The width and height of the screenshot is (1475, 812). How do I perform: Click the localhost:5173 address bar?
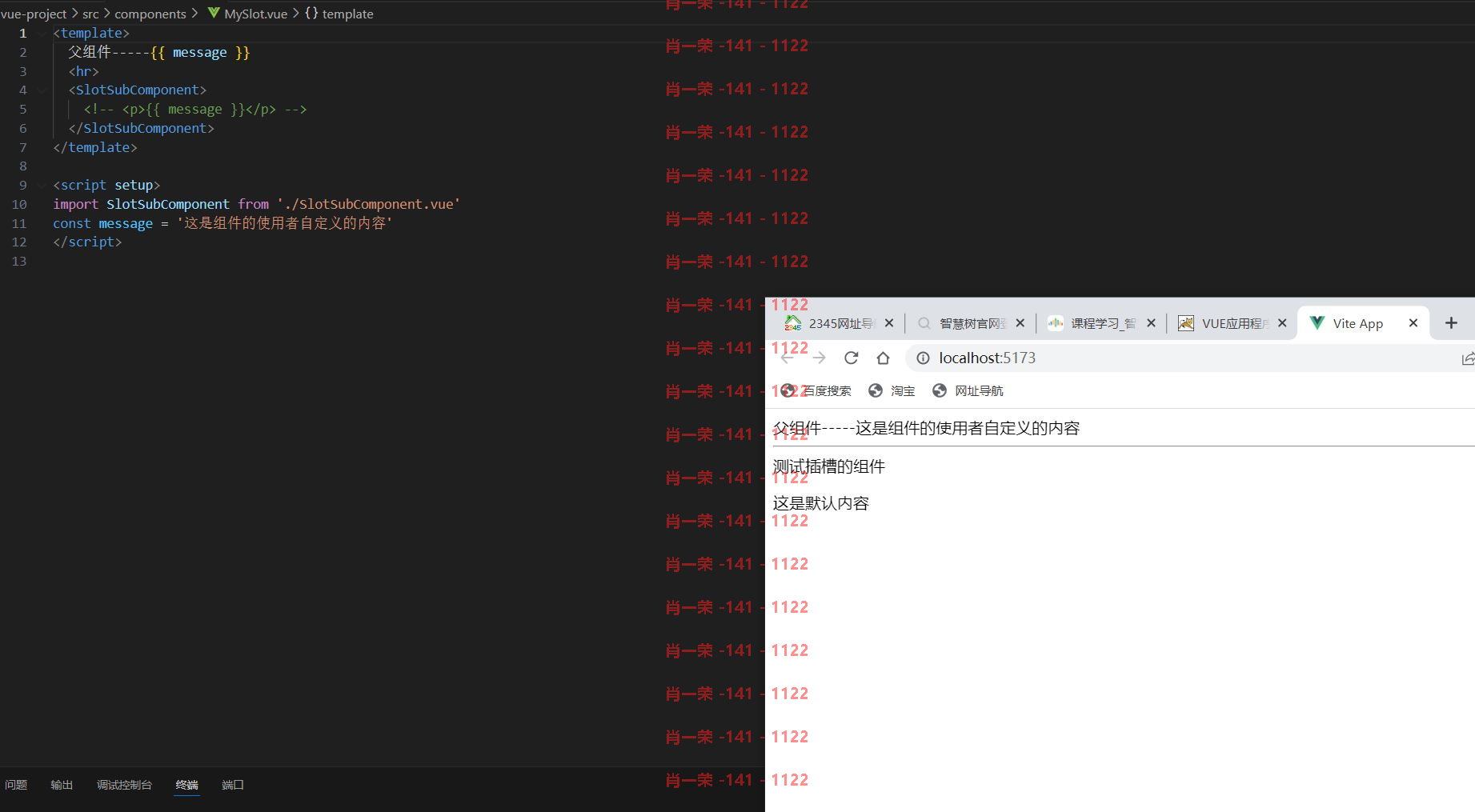point(1184,358)
